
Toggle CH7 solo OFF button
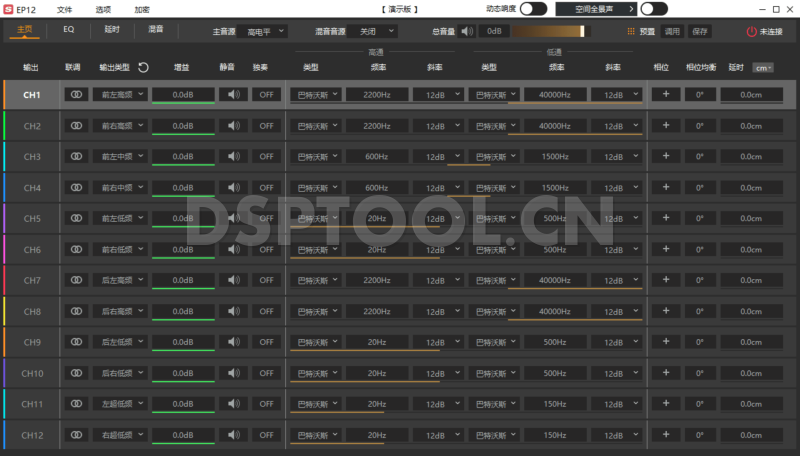[266, 280]
